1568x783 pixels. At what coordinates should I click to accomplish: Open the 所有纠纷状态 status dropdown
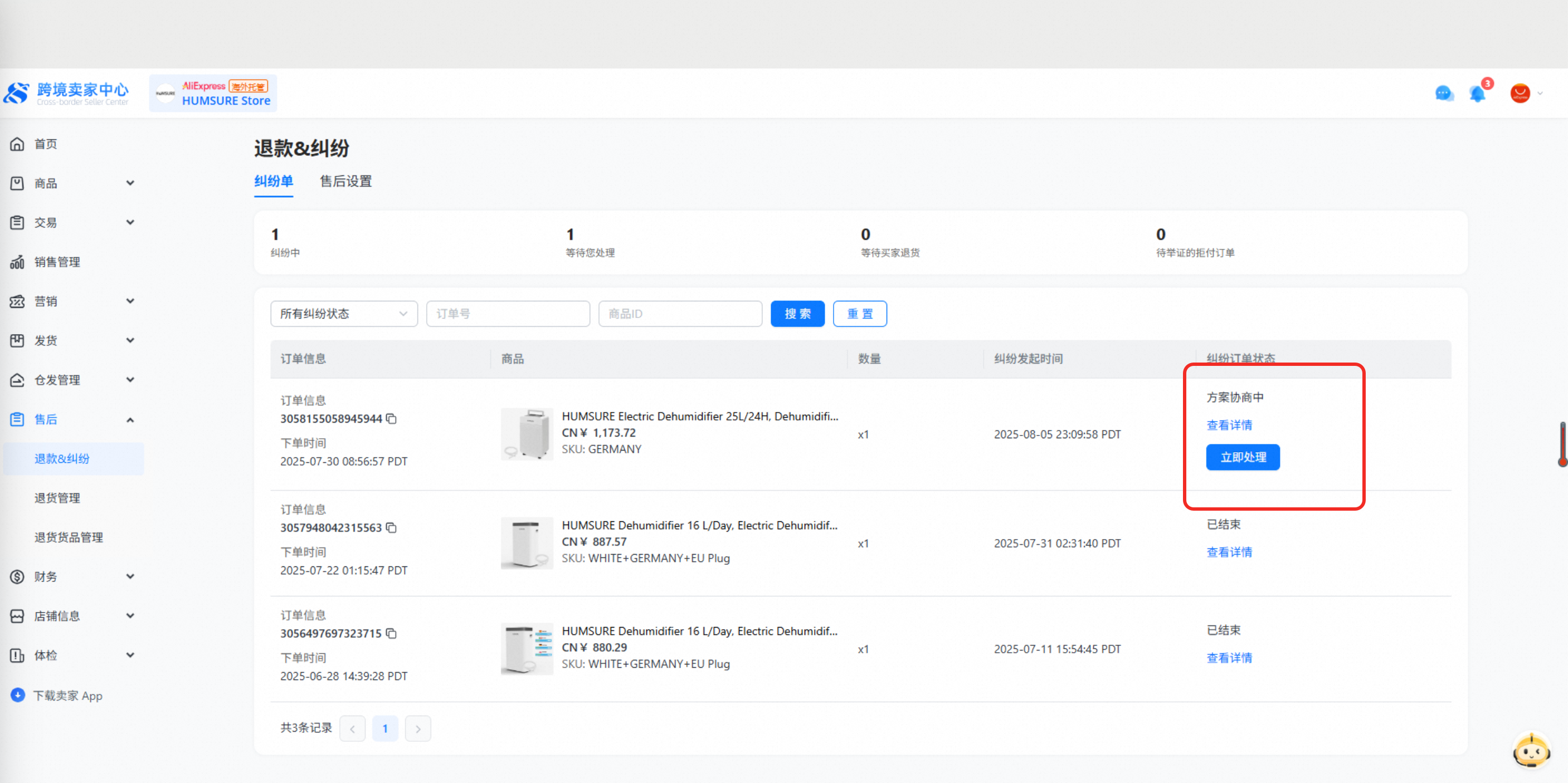[x=343, y=314]
